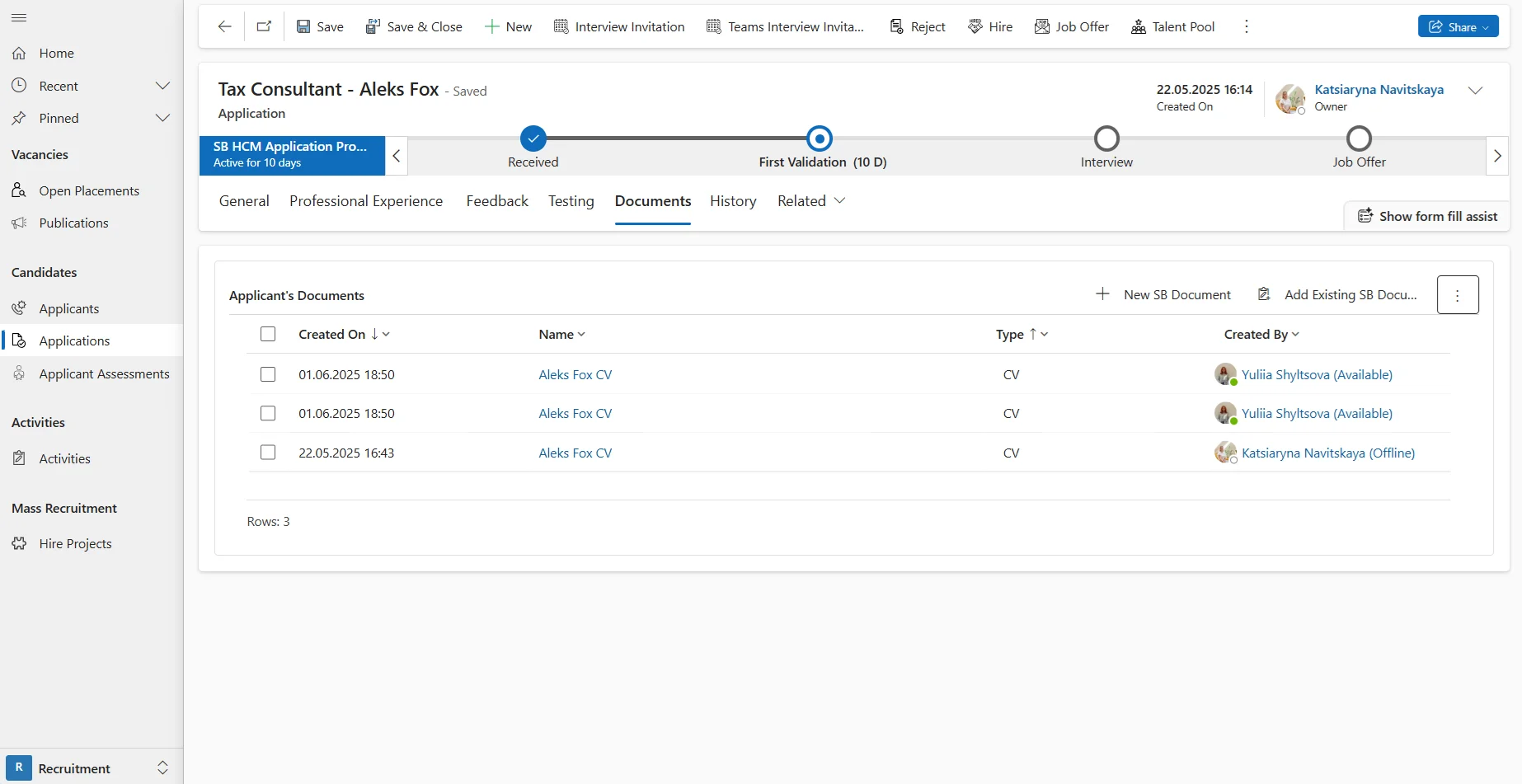Open the Feedback tab
The height and width of the screenshot is (784, 1522).
tap(497, 201)
